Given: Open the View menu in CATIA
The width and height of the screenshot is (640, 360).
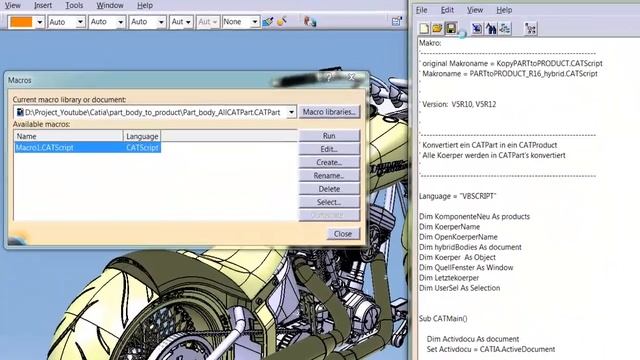Looking at the screenshot, I should pyautogui.click(x=12, y=5).
